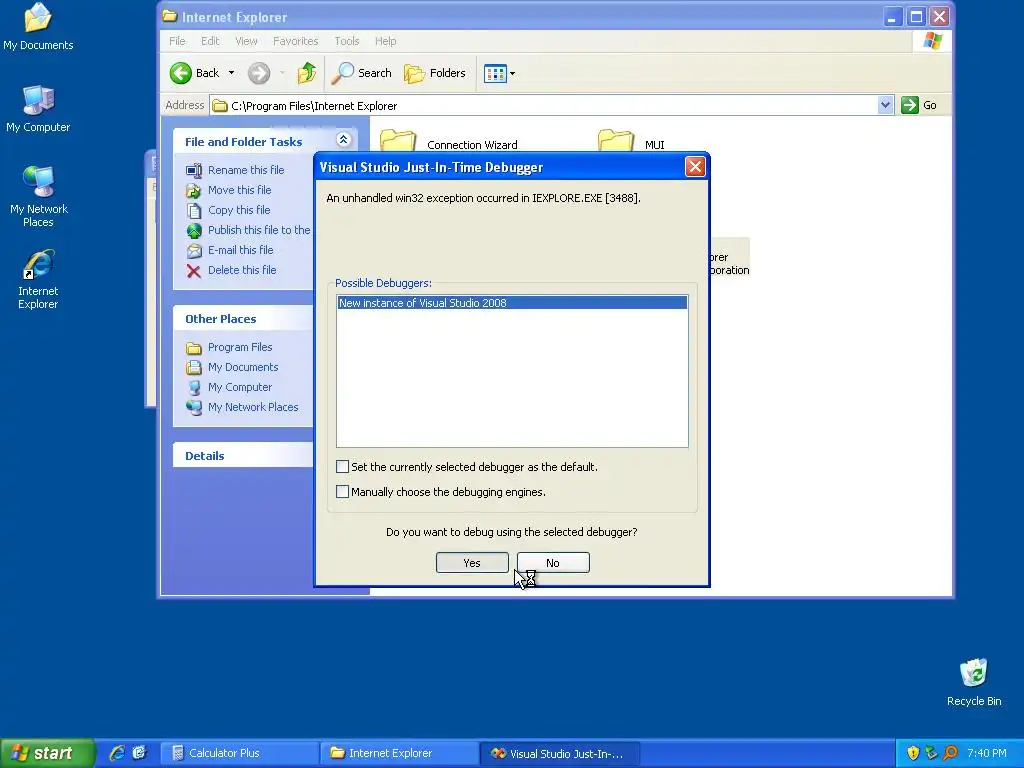Click the green Go arrow button
This screenshot has height=768, width=1024.
coord(910,105)
